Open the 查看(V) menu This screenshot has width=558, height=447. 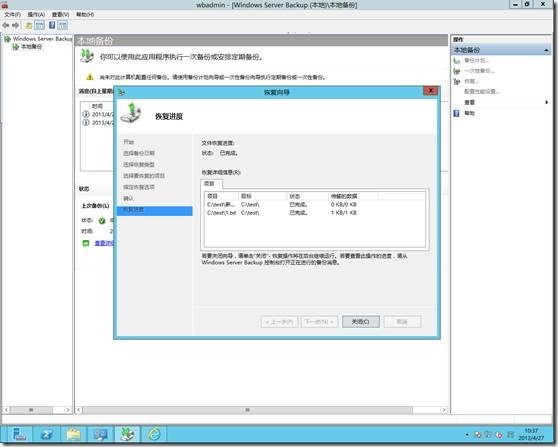pyautogui.click(x=60, y=14)
